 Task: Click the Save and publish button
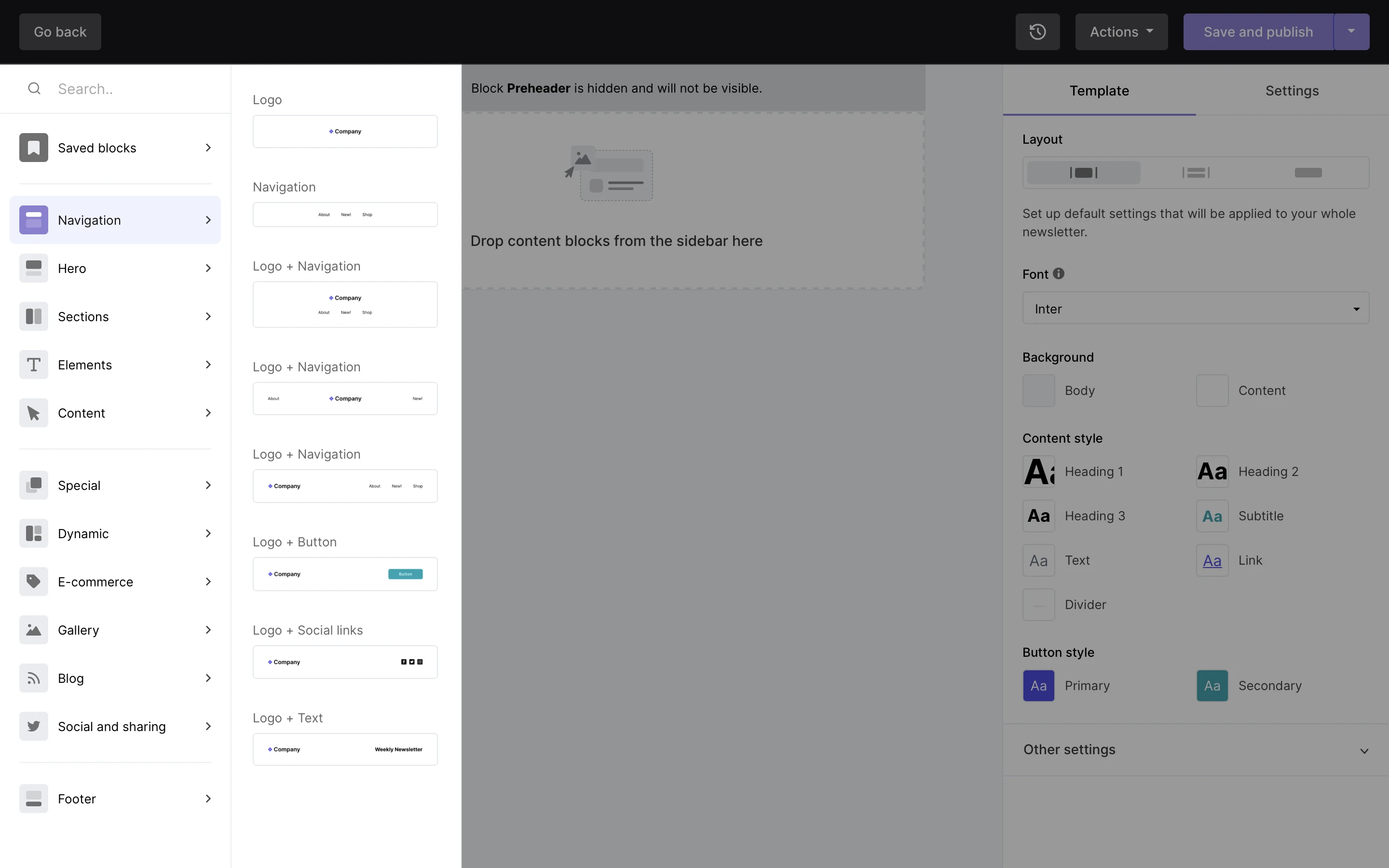[x=1257, y=31]
